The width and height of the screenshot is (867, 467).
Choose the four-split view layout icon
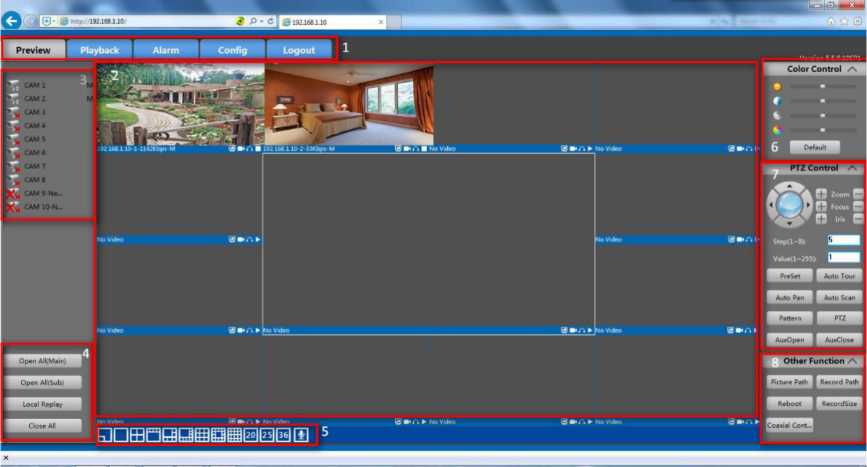click(x=137, y=435)
